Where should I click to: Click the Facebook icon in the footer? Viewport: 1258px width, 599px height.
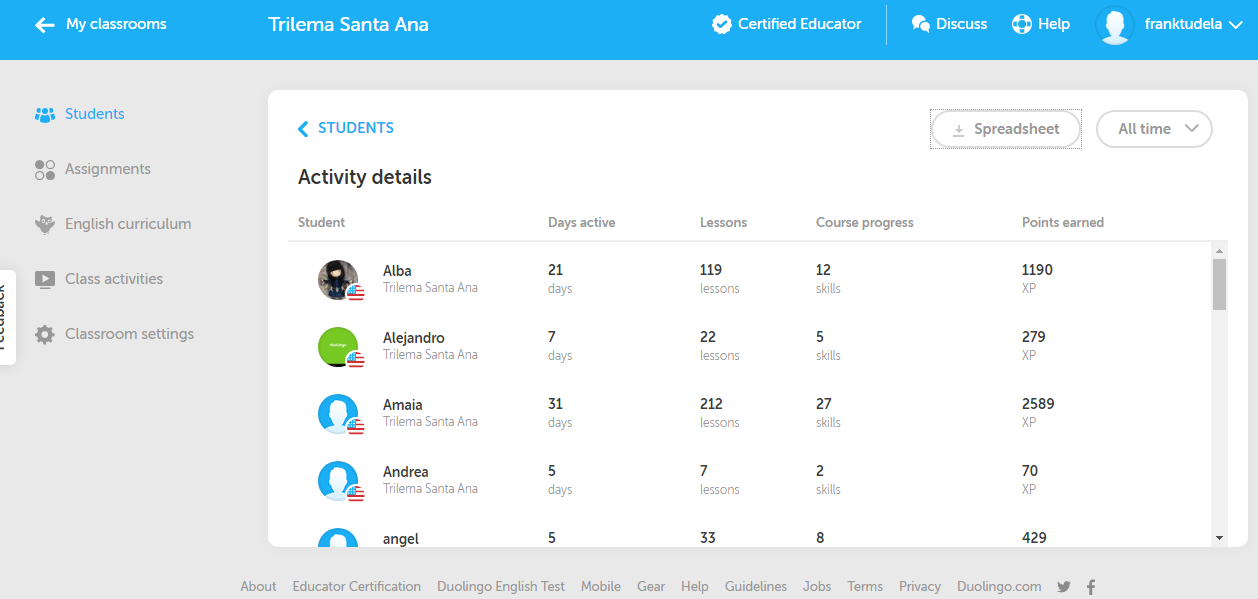1090,586
